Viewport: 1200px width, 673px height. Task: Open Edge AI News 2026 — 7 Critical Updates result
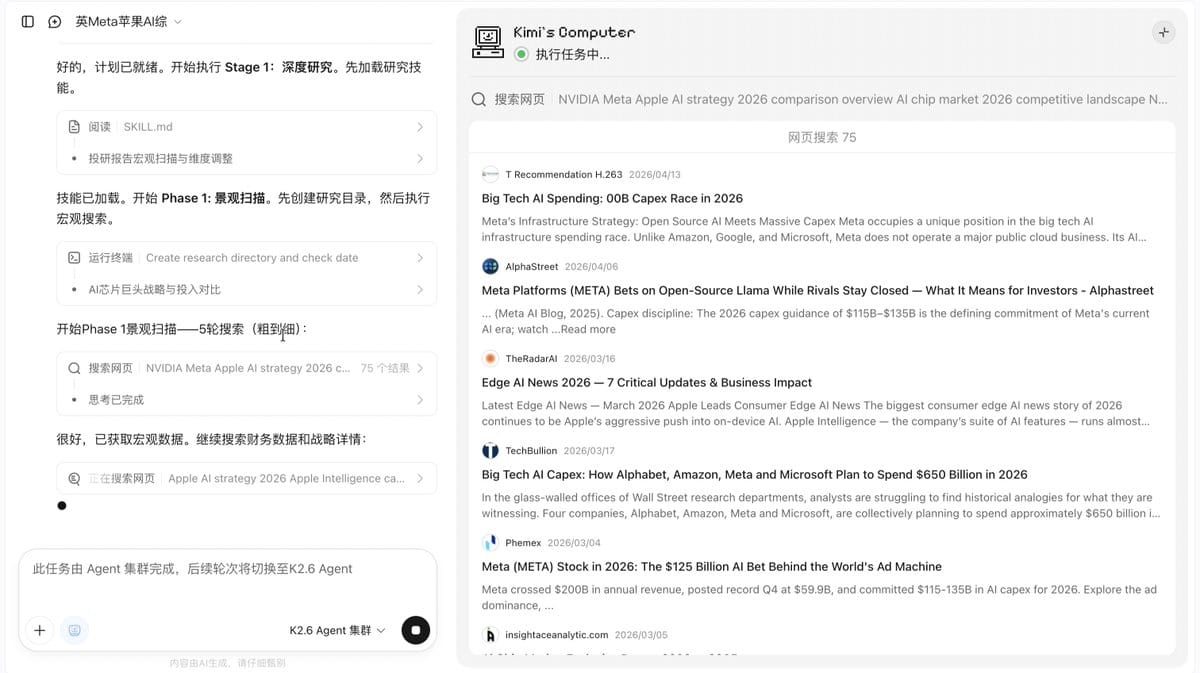(x=646, y=382)
